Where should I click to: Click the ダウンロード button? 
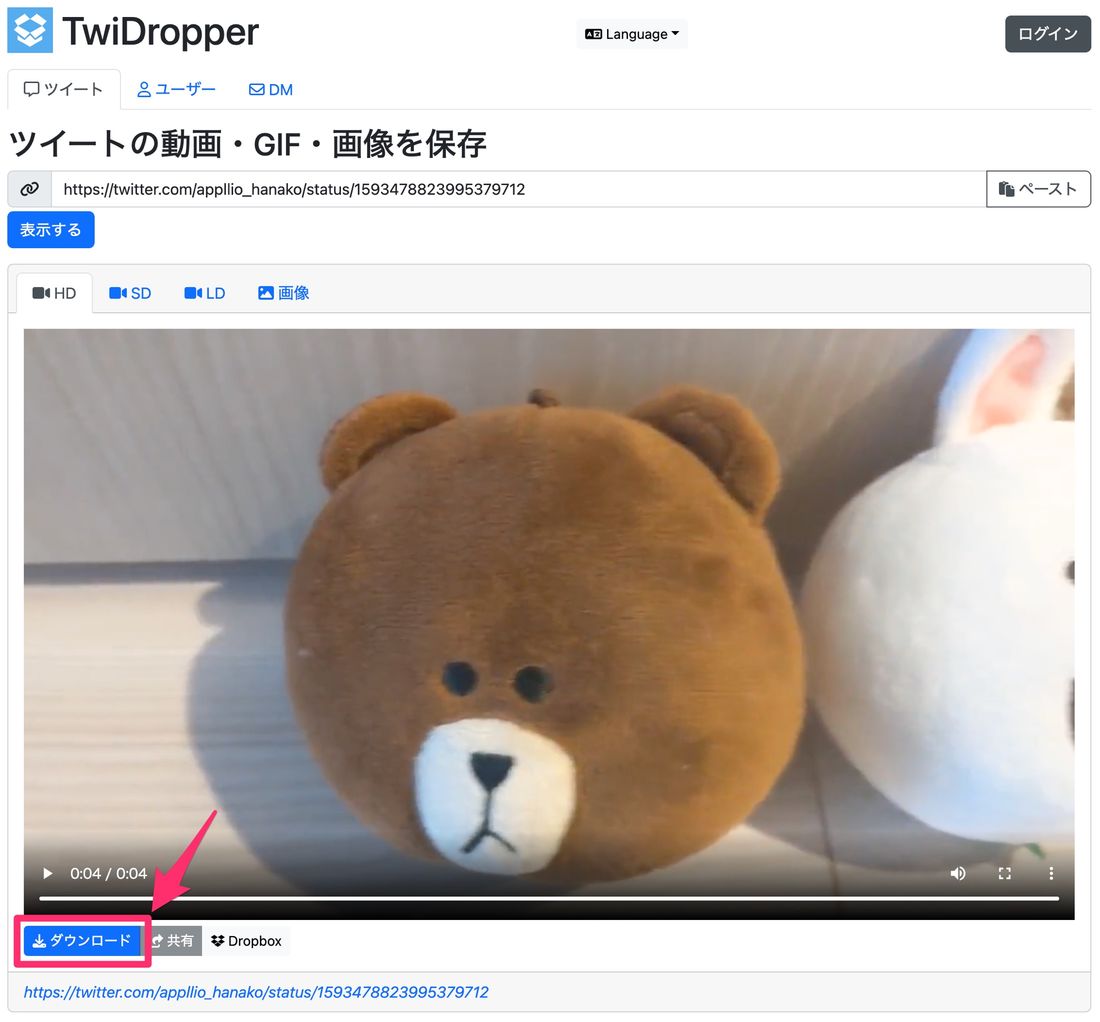tap(81, 941)
